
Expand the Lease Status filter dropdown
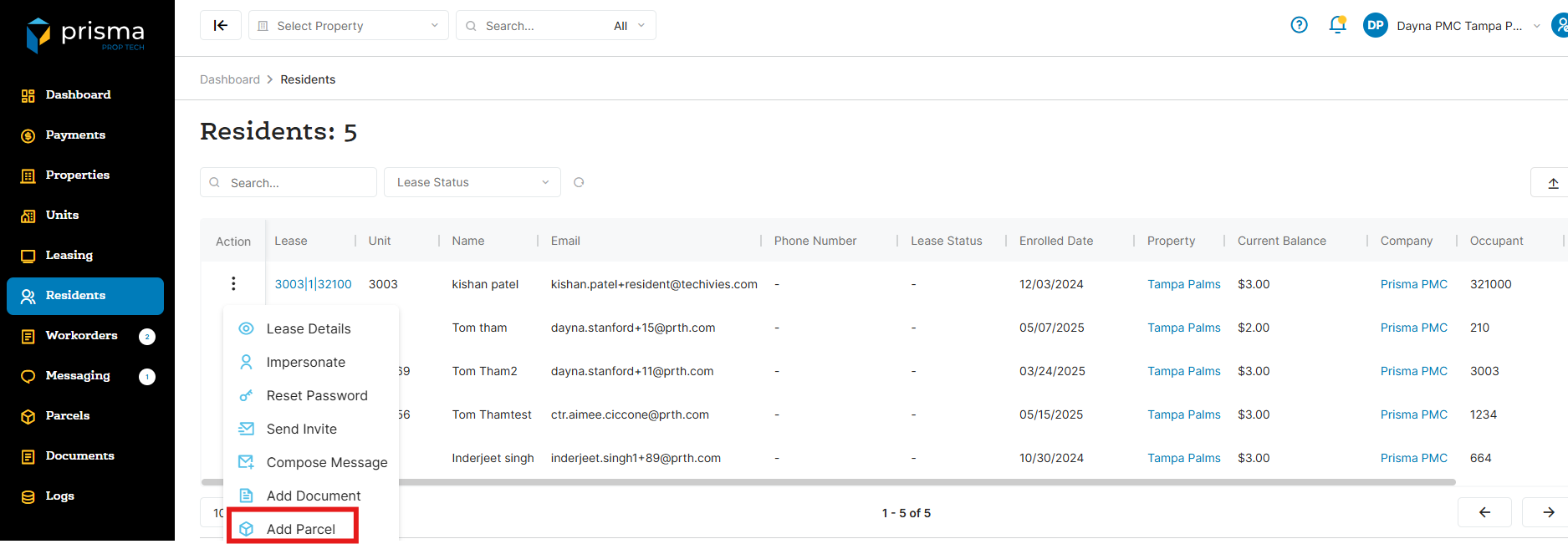[472, 182]
